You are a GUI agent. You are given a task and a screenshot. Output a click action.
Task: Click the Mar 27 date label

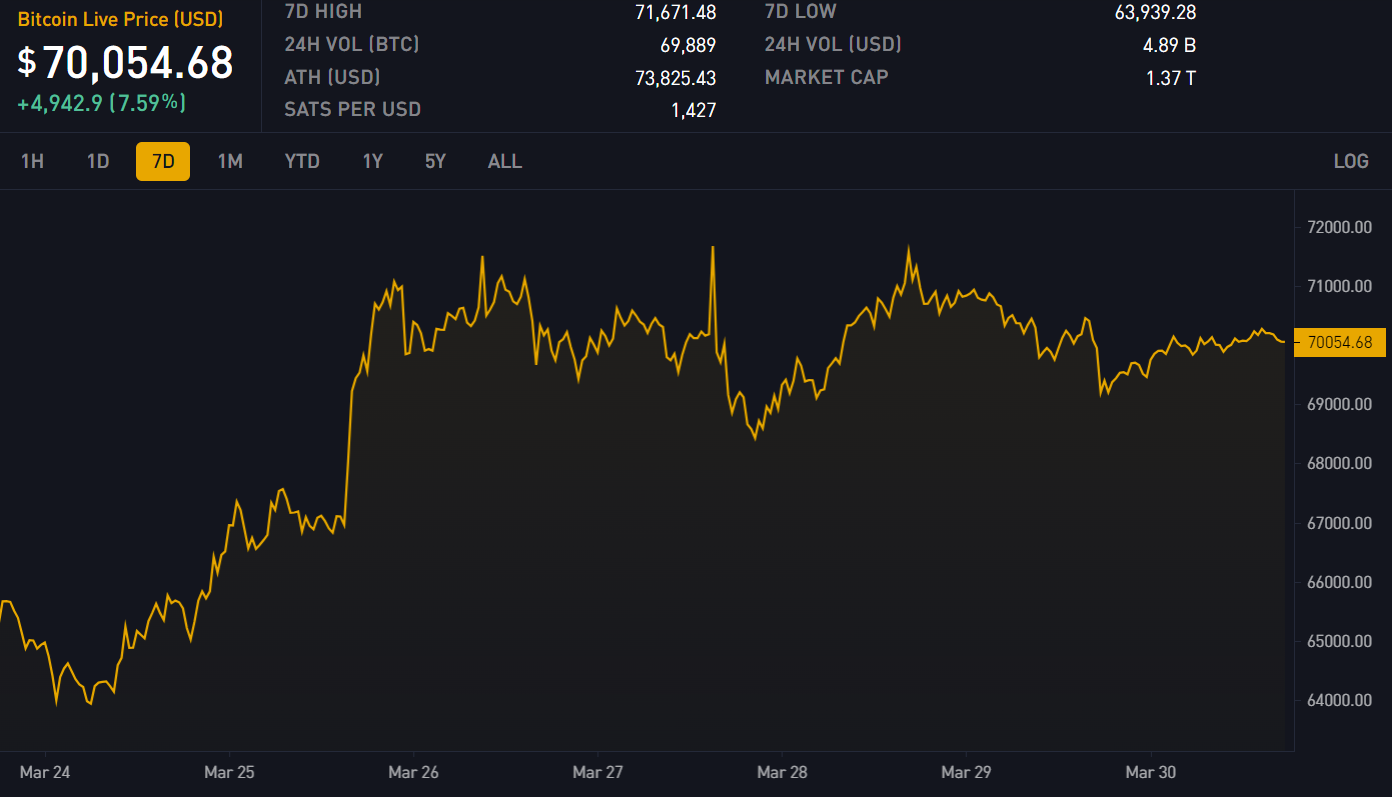tap(598, 772)
